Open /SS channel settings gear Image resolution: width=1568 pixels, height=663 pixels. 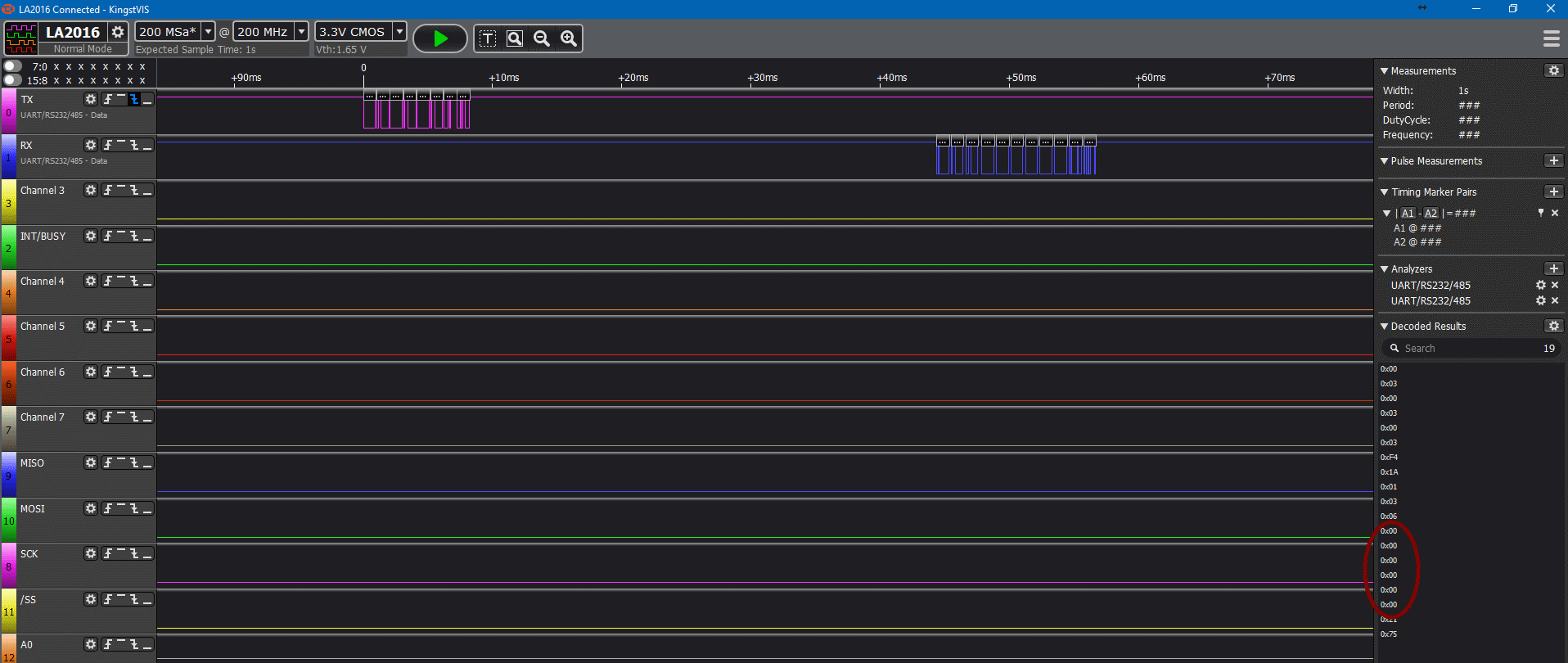91,599
